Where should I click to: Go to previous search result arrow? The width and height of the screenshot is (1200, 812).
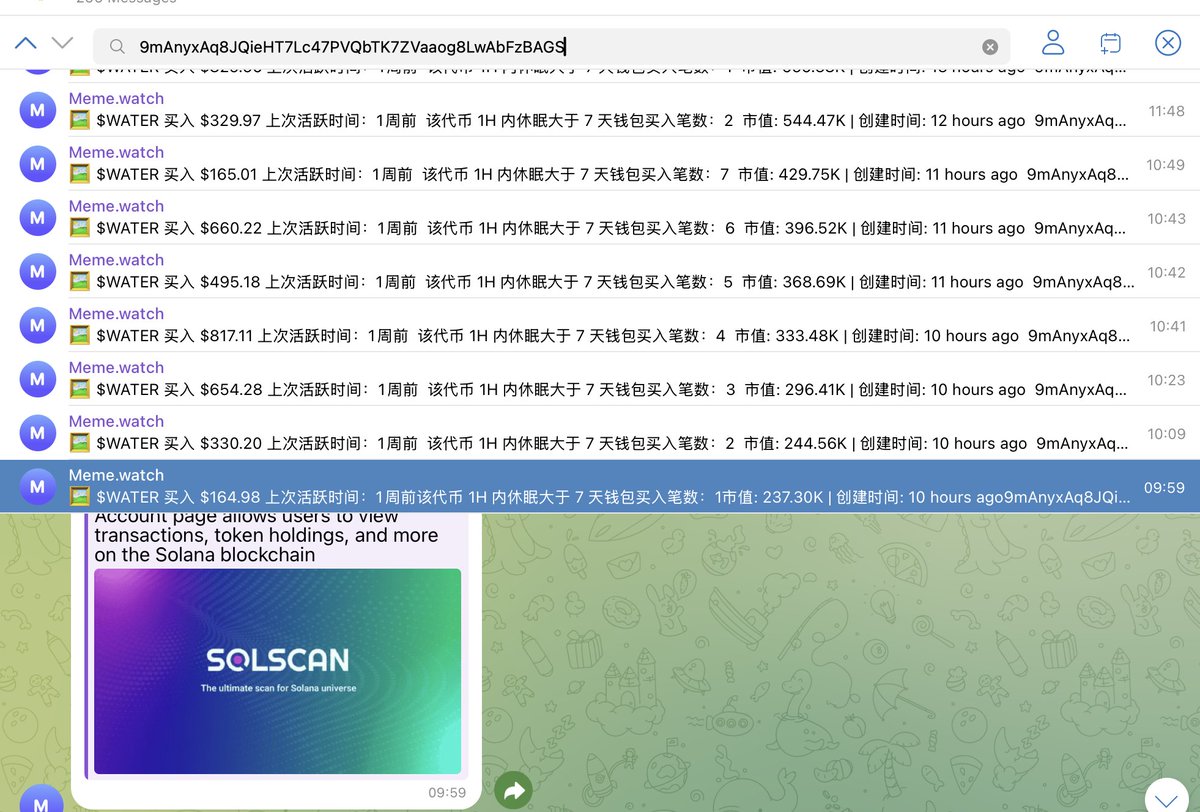[x=26, y=43]
